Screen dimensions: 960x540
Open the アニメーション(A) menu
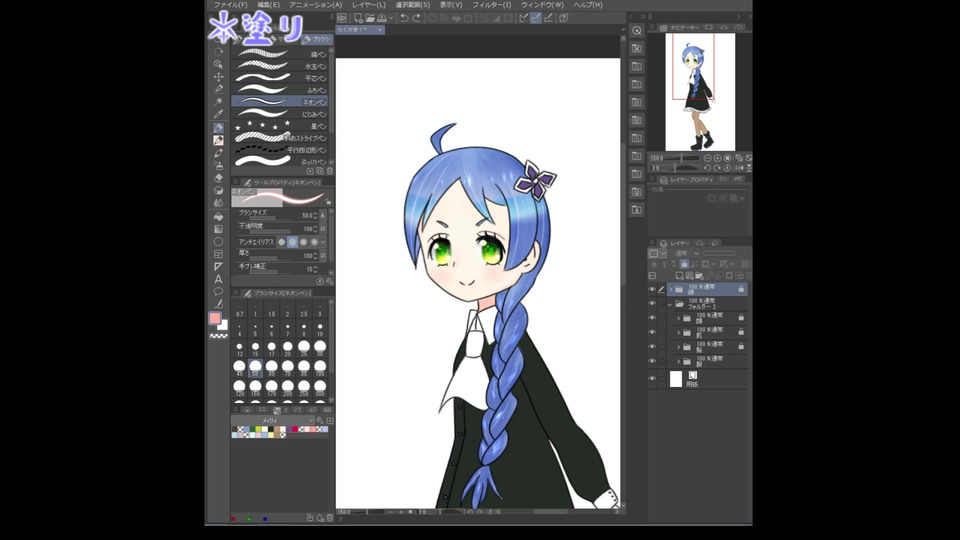[x=315, y=5]
